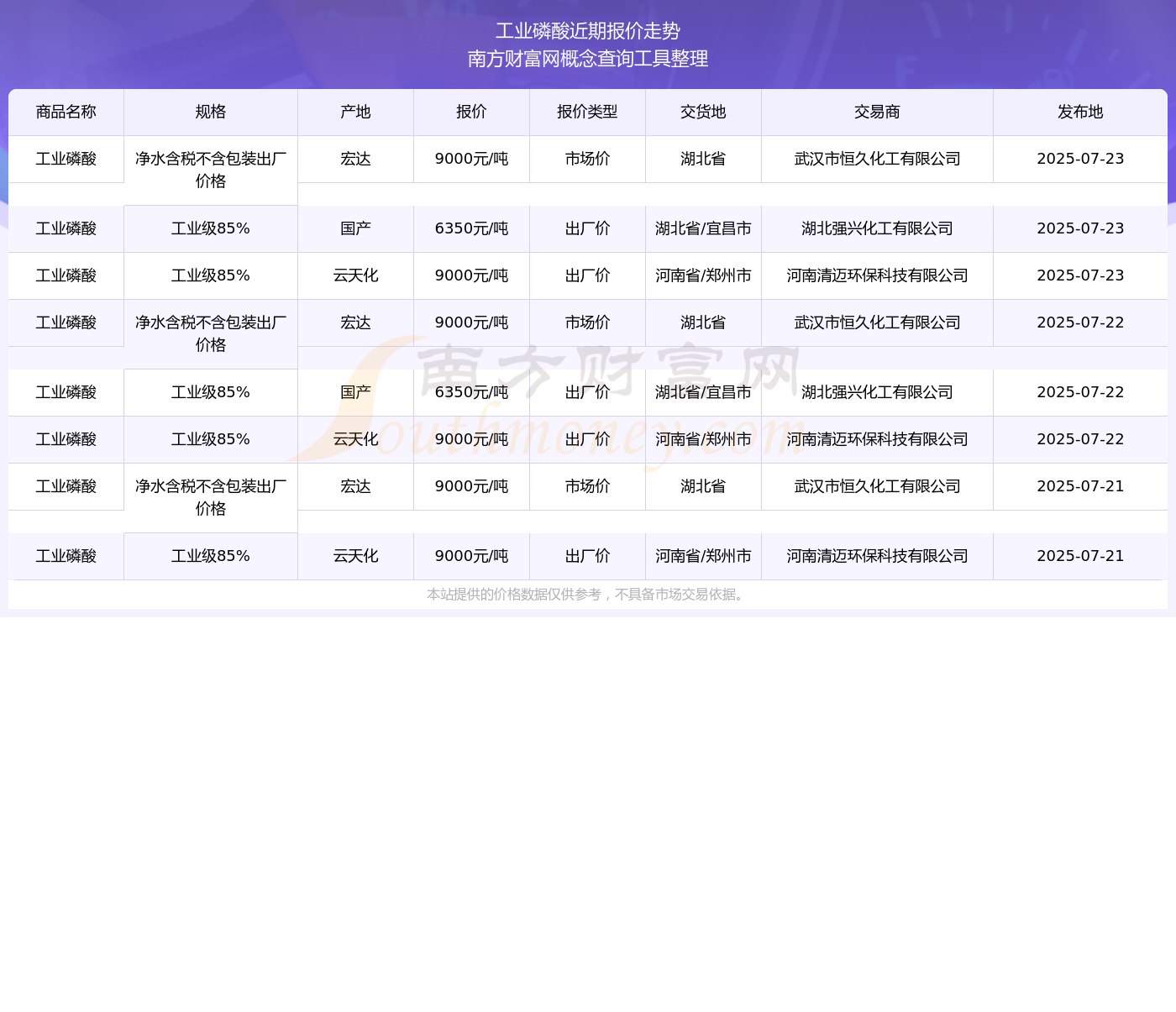Click 净水含税不含包装出厂价格 spec in the 2025-07-22 row
Screen dimensions: 1176x1012
pos(211,333)
